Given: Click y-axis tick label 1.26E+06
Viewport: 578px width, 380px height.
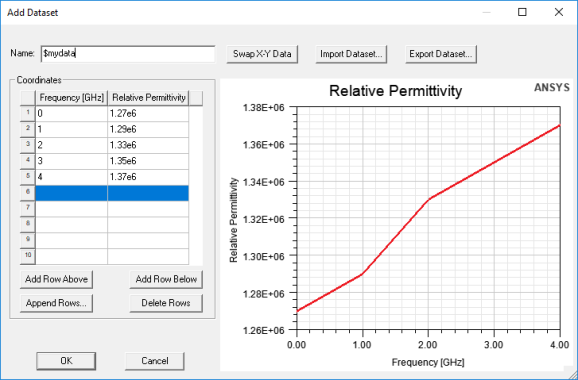Looking at the screenshot, I should tap(264, 330).
